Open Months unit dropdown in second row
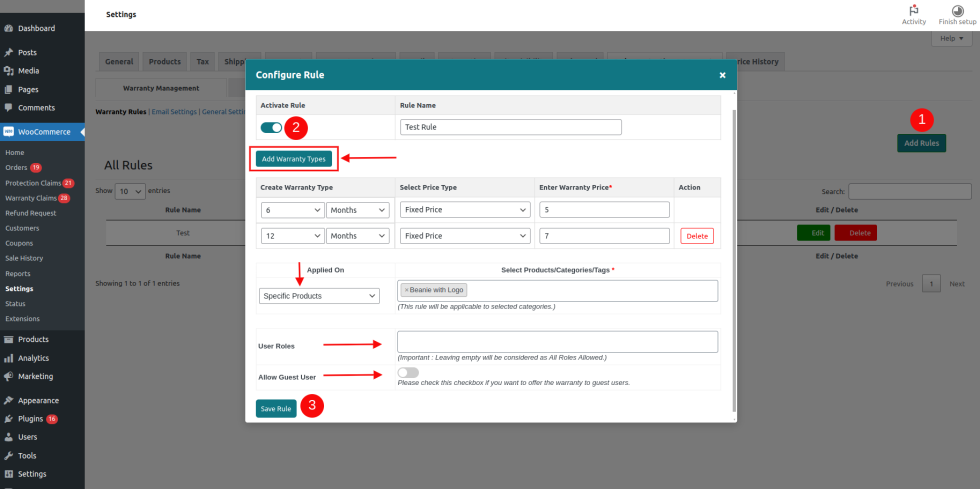 tap(358, 236)
